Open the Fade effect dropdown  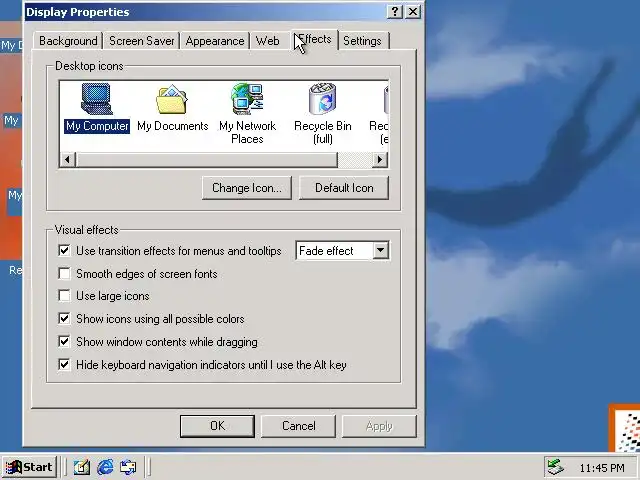click(380, 250)
